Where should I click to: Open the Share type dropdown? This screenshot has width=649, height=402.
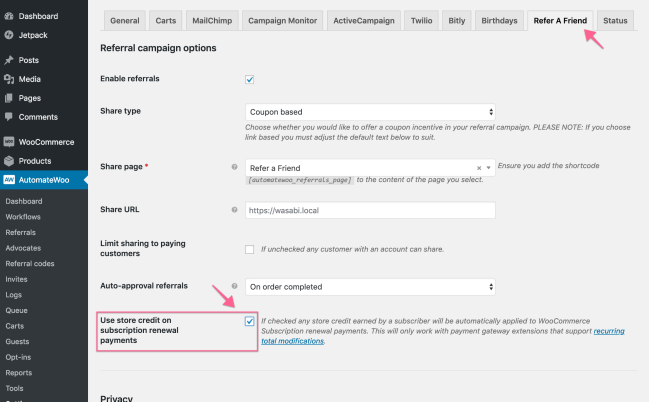[x=370, y=112]
